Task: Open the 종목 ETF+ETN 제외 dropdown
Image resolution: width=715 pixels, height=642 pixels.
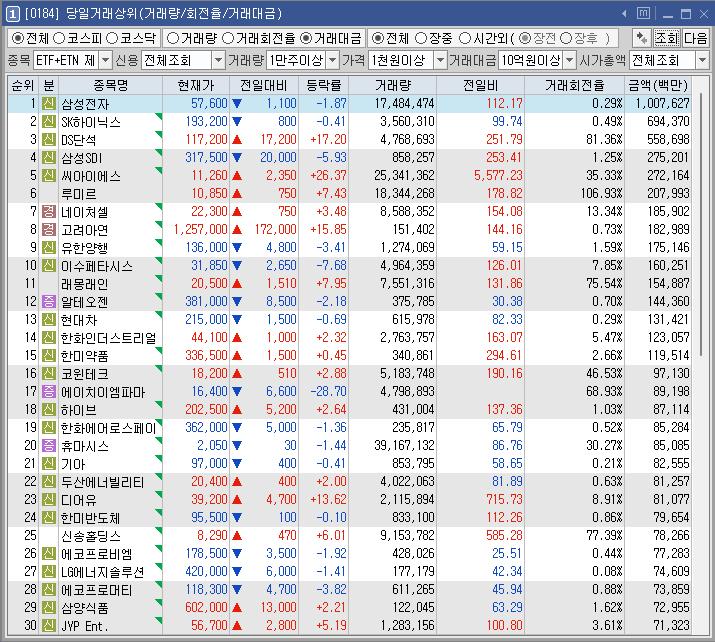Action: tap(105, 60)
